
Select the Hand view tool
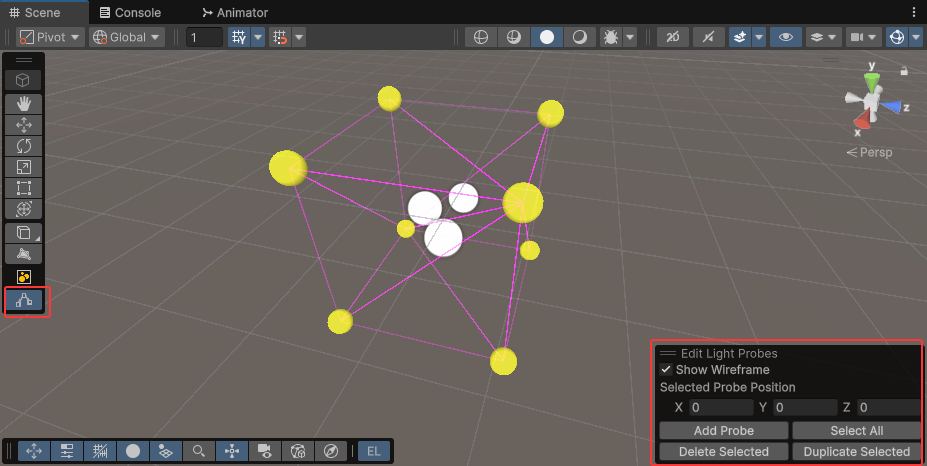[x=24, y=103]
